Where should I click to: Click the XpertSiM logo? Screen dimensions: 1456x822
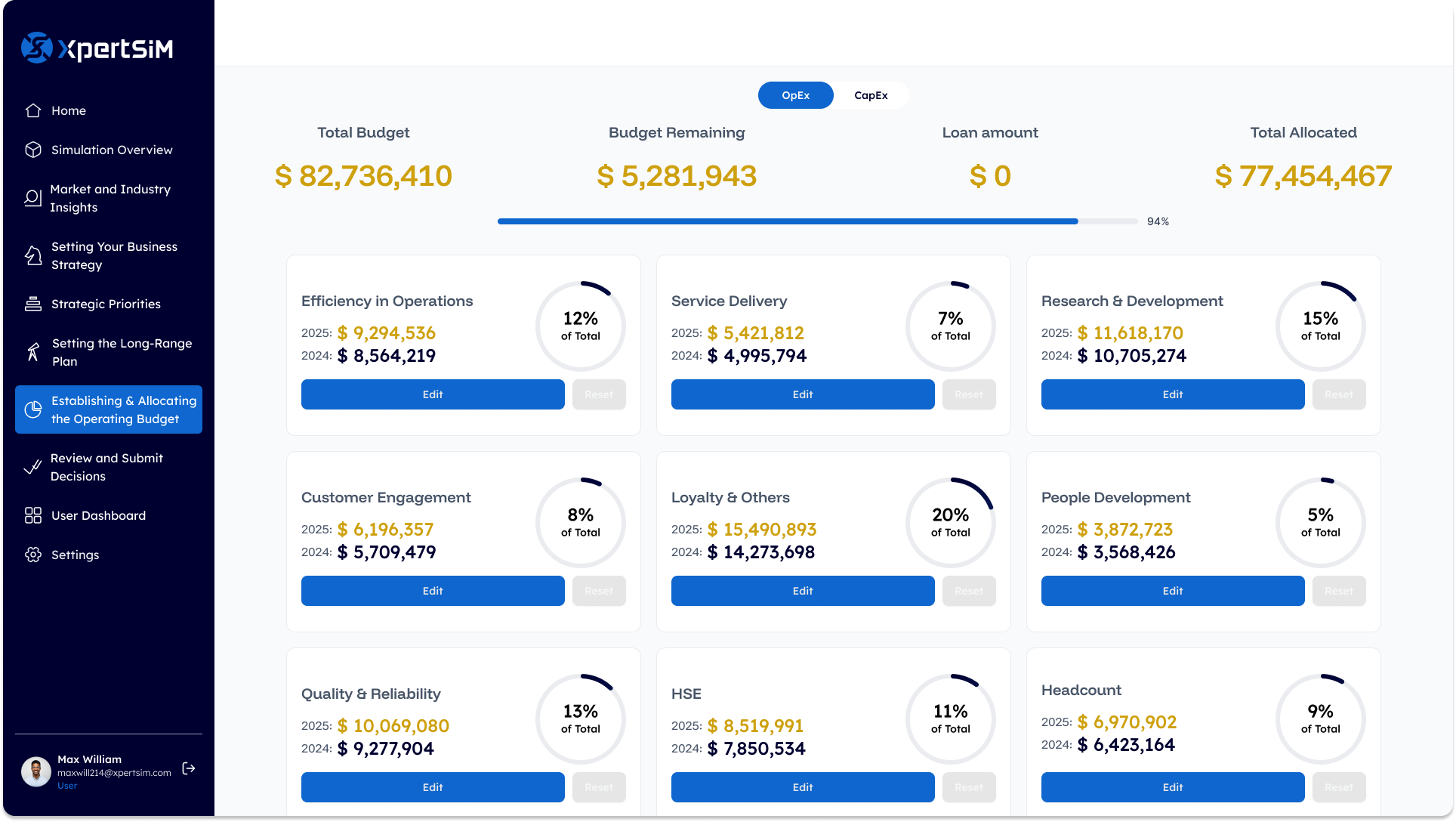[97, 48]
